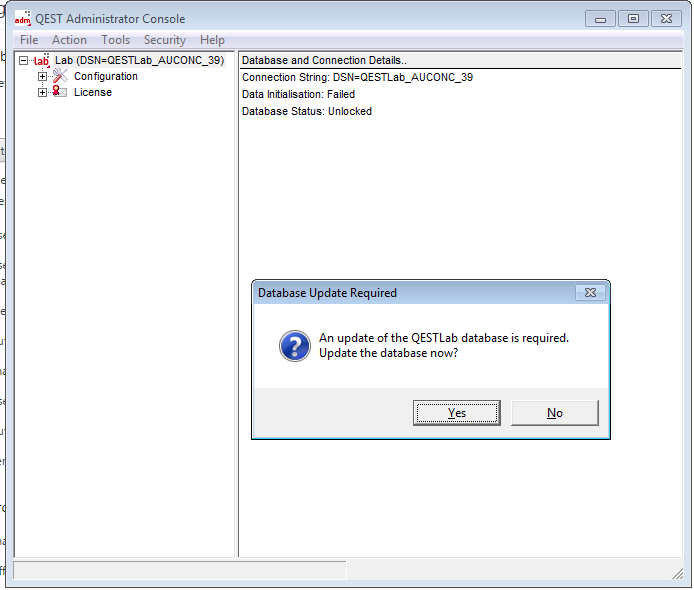Click the QEST Administrator Console title bar icon
Screen dimensions: 694x590
point(22,19)
